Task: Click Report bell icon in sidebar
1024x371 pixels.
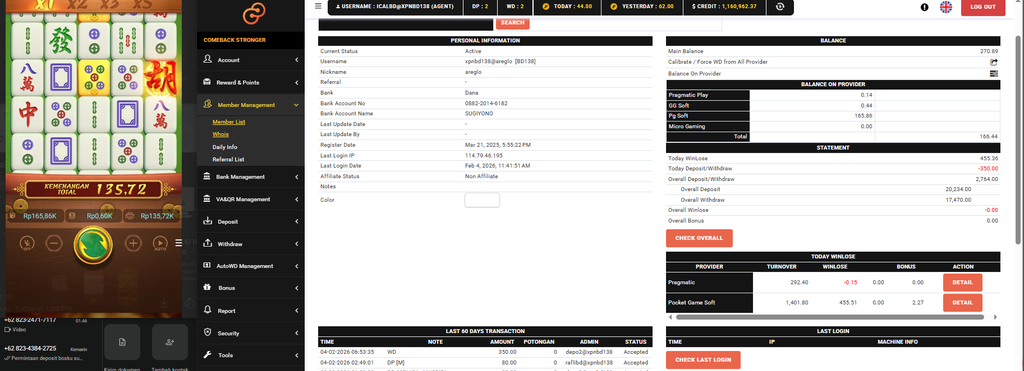Action: point(207,310)
